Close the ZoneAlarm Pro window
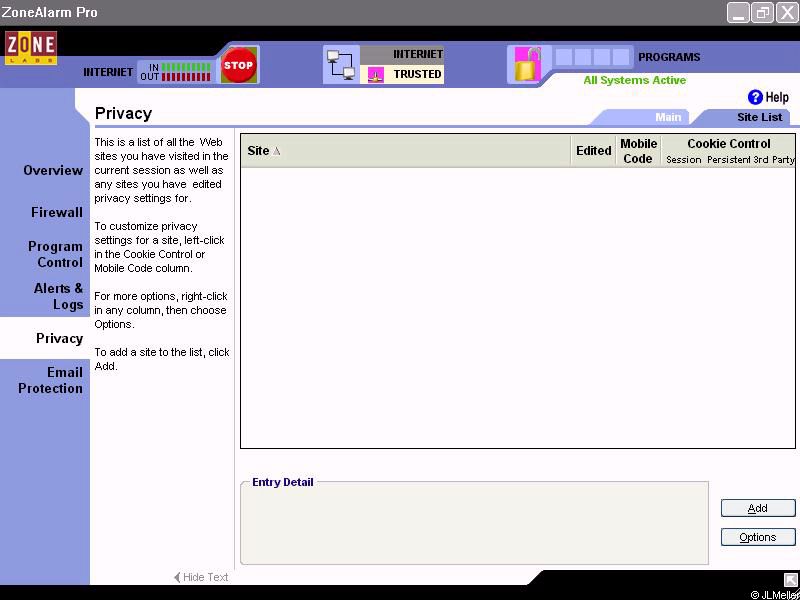The image size is (800, 600). coord(787,13)
